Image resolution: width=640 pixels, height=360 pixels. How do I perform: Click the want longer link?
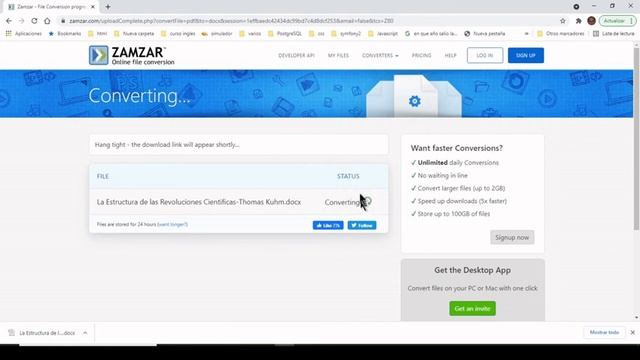click(x=173, y=224)
